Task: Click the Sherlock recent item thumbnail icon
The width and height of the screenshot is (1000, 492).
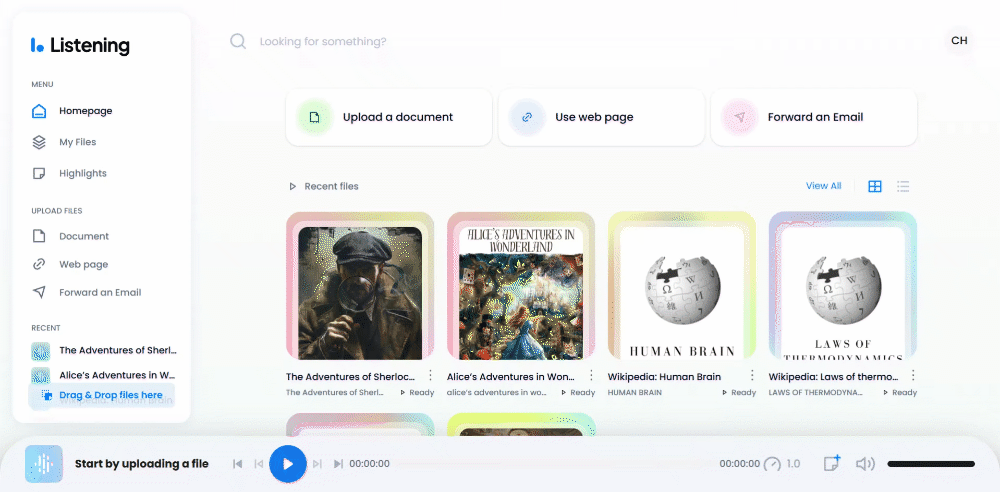Action: pos(41,351)
